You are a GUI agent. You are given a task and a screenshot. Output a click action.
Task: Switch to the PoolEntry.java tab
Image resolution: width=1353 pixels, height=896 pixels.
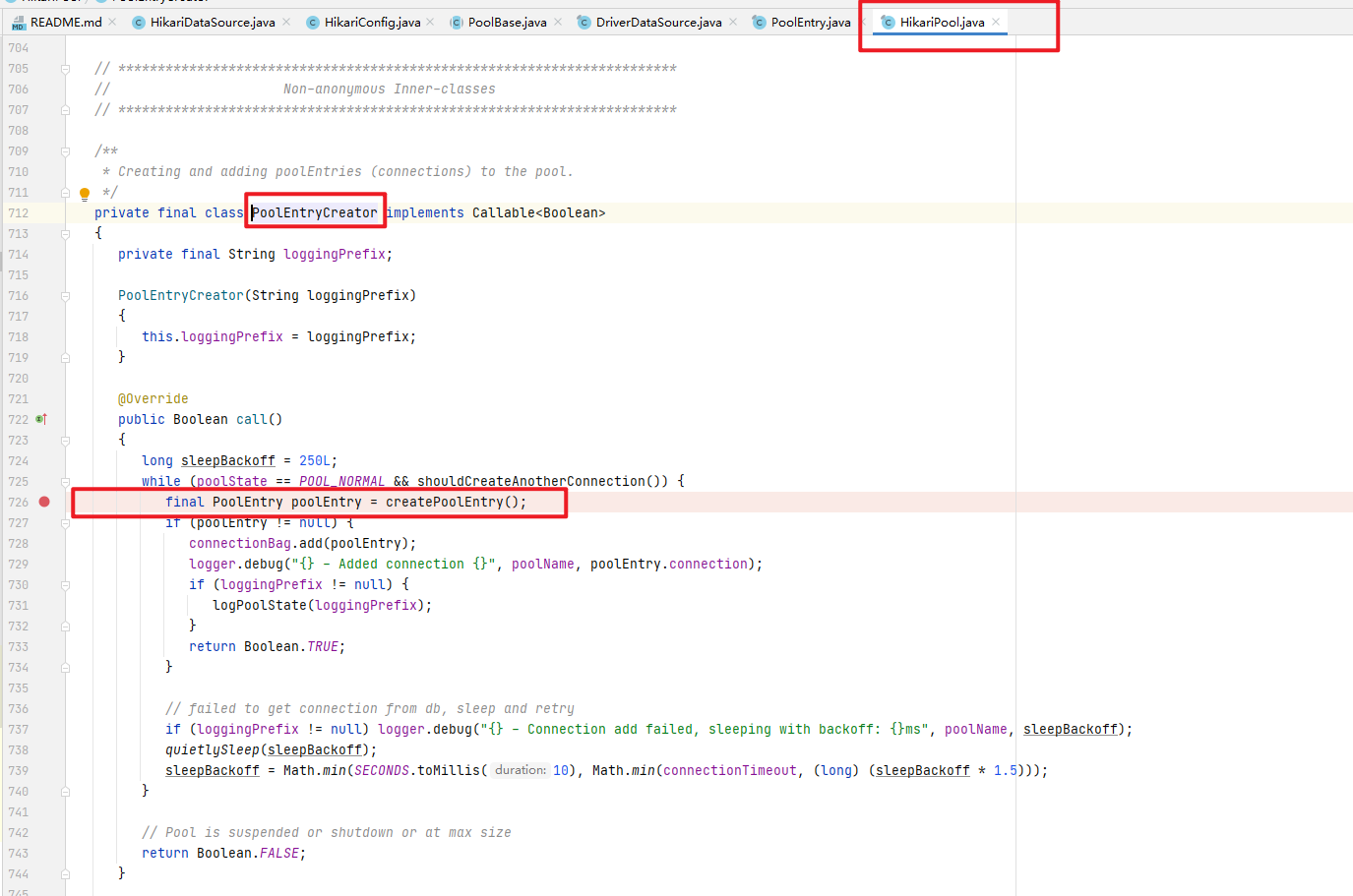(x=811, y=22)
